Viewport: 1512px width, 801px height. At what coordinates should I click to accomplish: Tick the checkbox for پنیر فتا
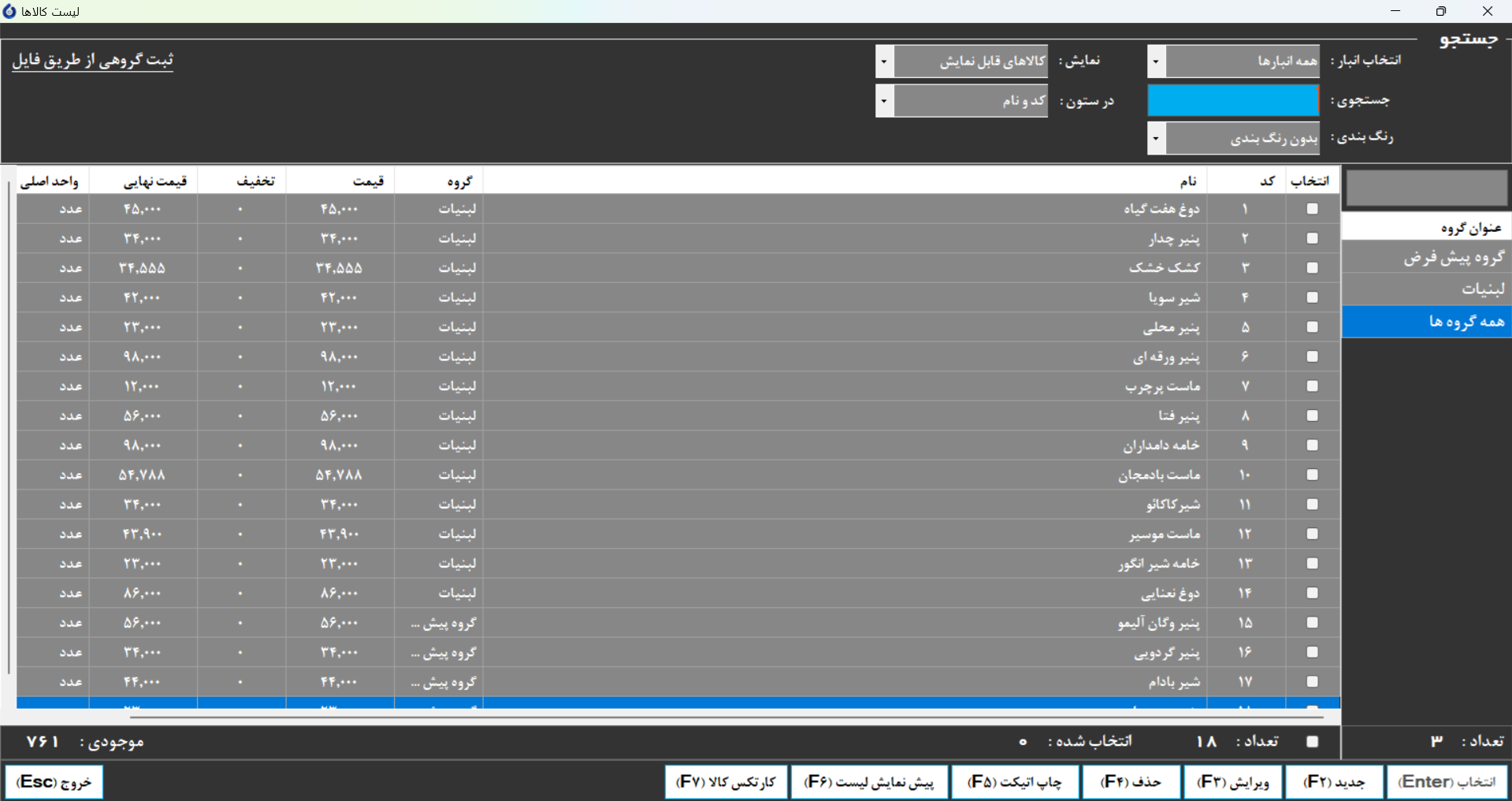click(1312, 415)
